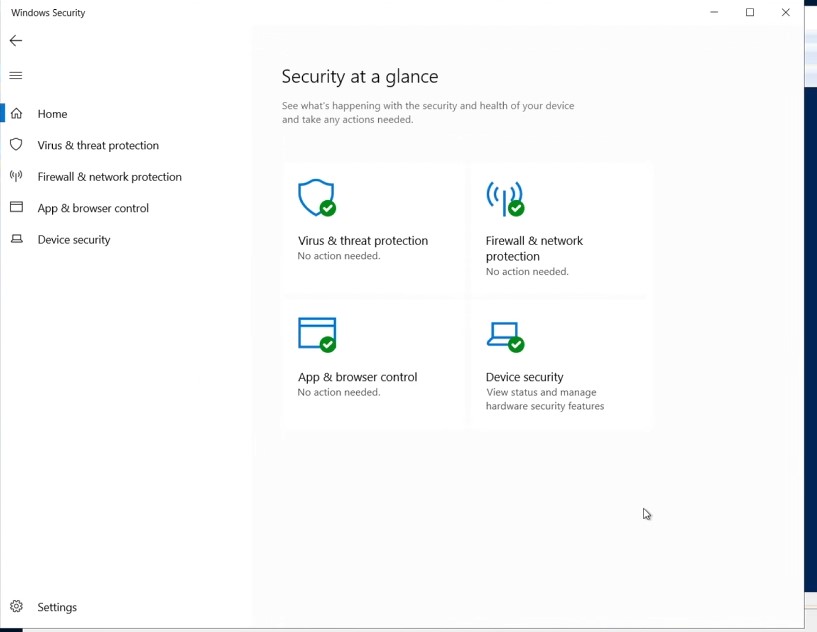817x632 pixels.
Task: Maximize the Windows Security window
Action: click(750, 12)
